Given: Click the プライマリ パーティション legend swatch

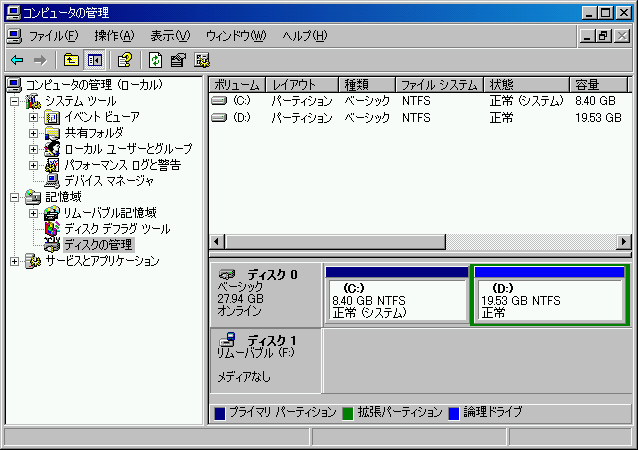Looking at the screenshot, I should click(x=220, y=413).
